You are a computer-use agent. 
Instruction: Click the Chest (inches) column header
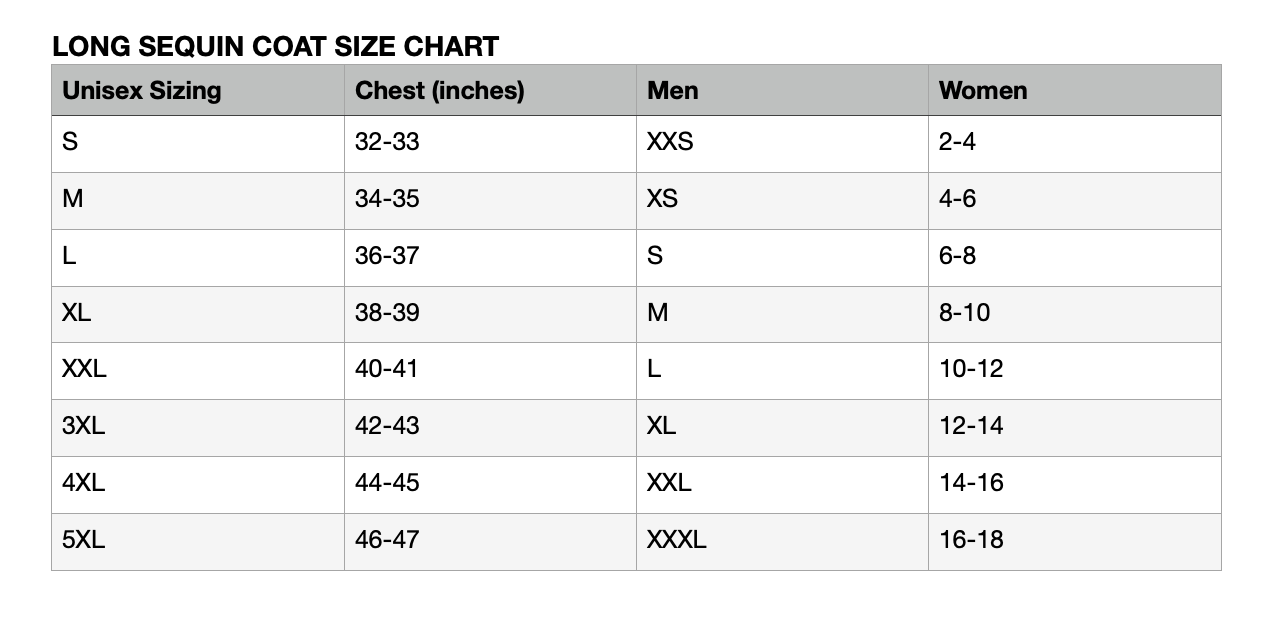point(439,90)
